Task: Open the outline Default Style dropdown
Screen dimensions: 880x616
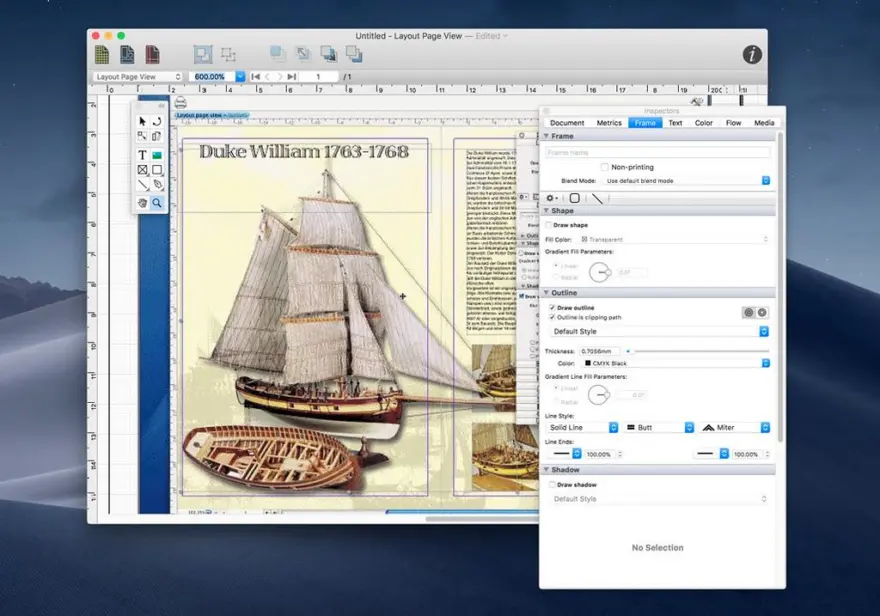Action: [659, 332]
